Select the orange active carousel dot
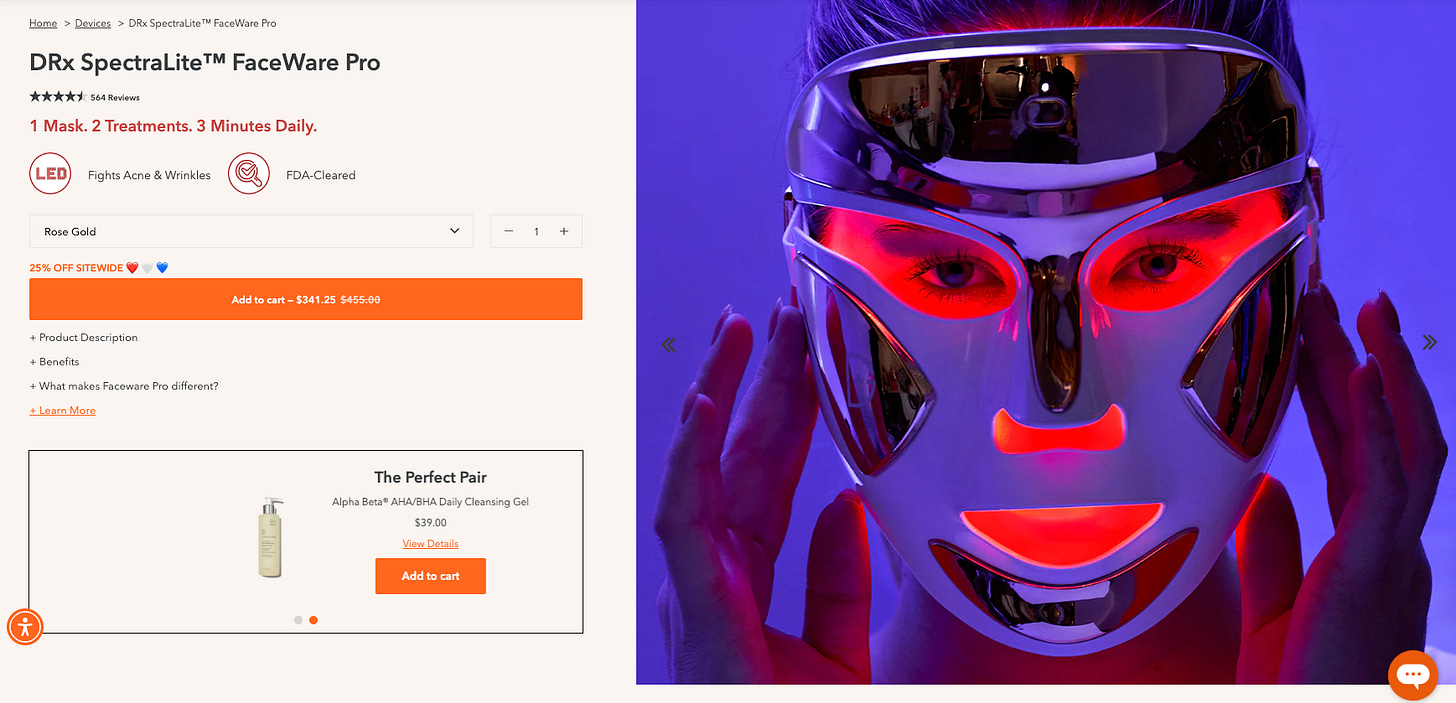Image resolution: width=1456 pixels, height=703 pixels. [314, 620]
